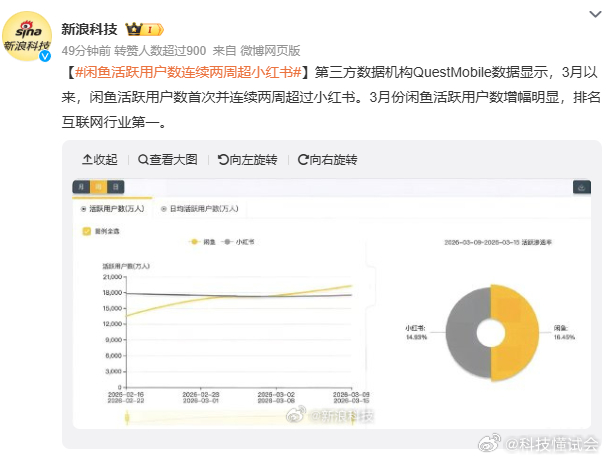The height and width of the screenshot is (460, 606).
Task: Click the 2026-02-16 date axis label
Action: pos(126,397)
